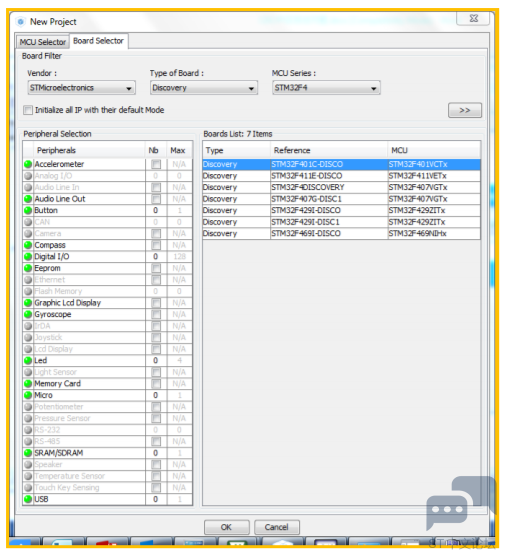The width and height of the screenshot is (505, 559).
Task: Close the New Project dialog
Action: (x=473, y=19)
